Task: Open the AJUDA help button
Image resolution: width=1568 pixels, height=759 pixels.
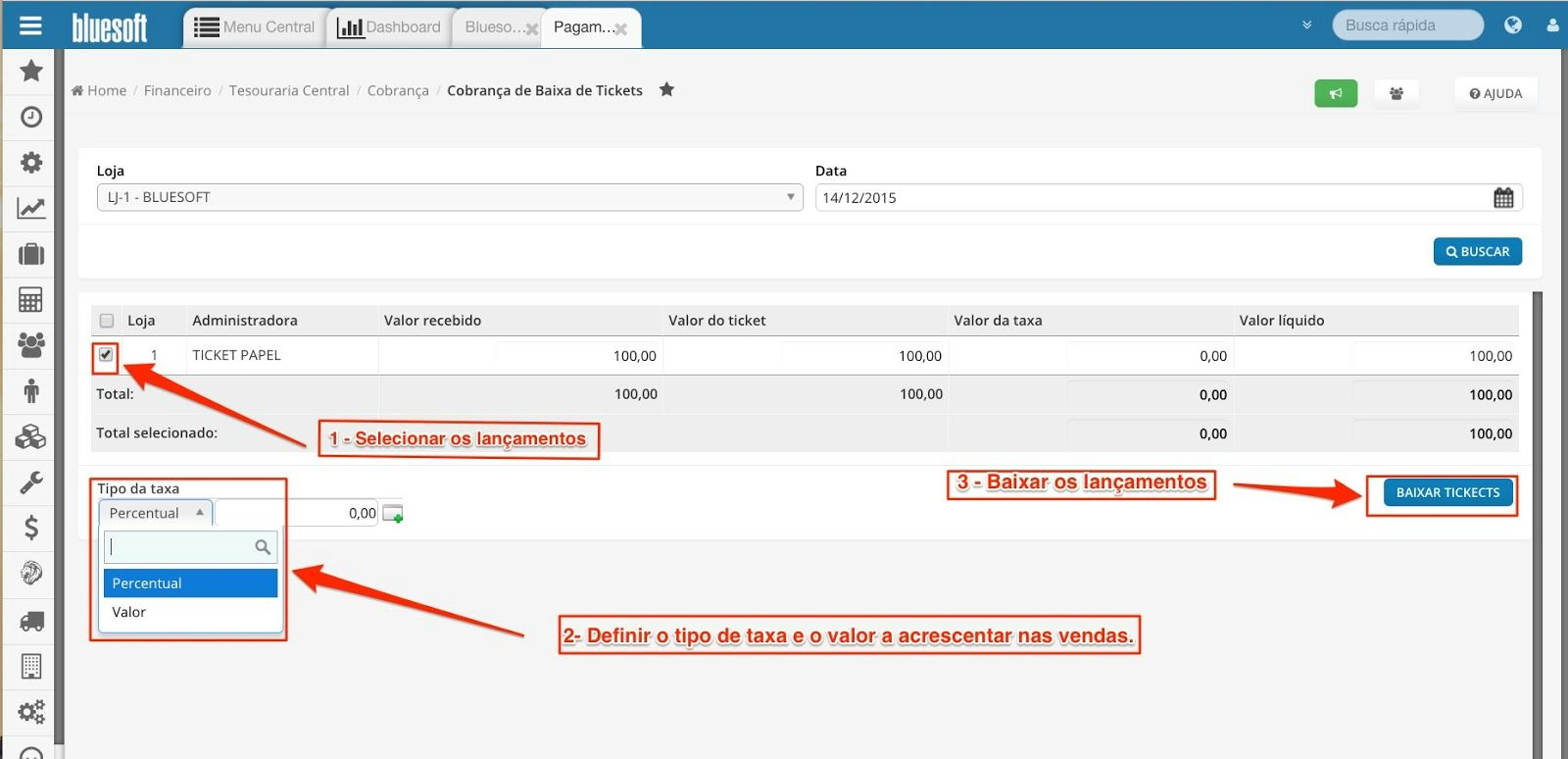Action: pyautogui.click(x=1495, y=93)
